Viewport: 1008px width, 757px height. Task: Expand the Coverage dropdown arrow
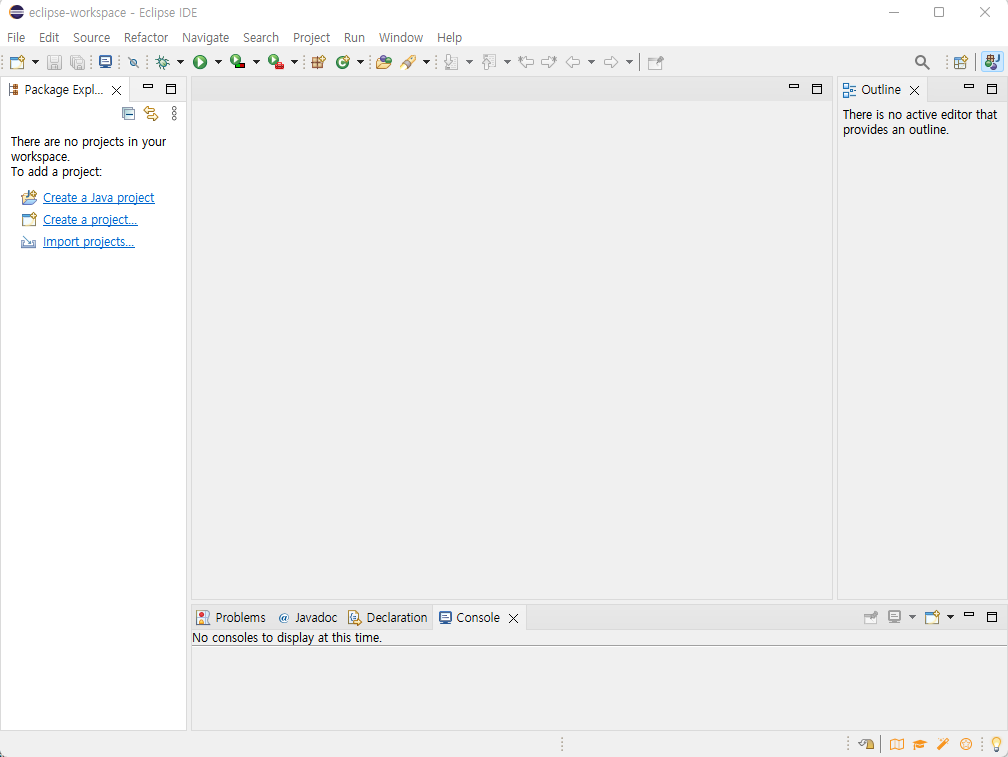tap(256, 62)
